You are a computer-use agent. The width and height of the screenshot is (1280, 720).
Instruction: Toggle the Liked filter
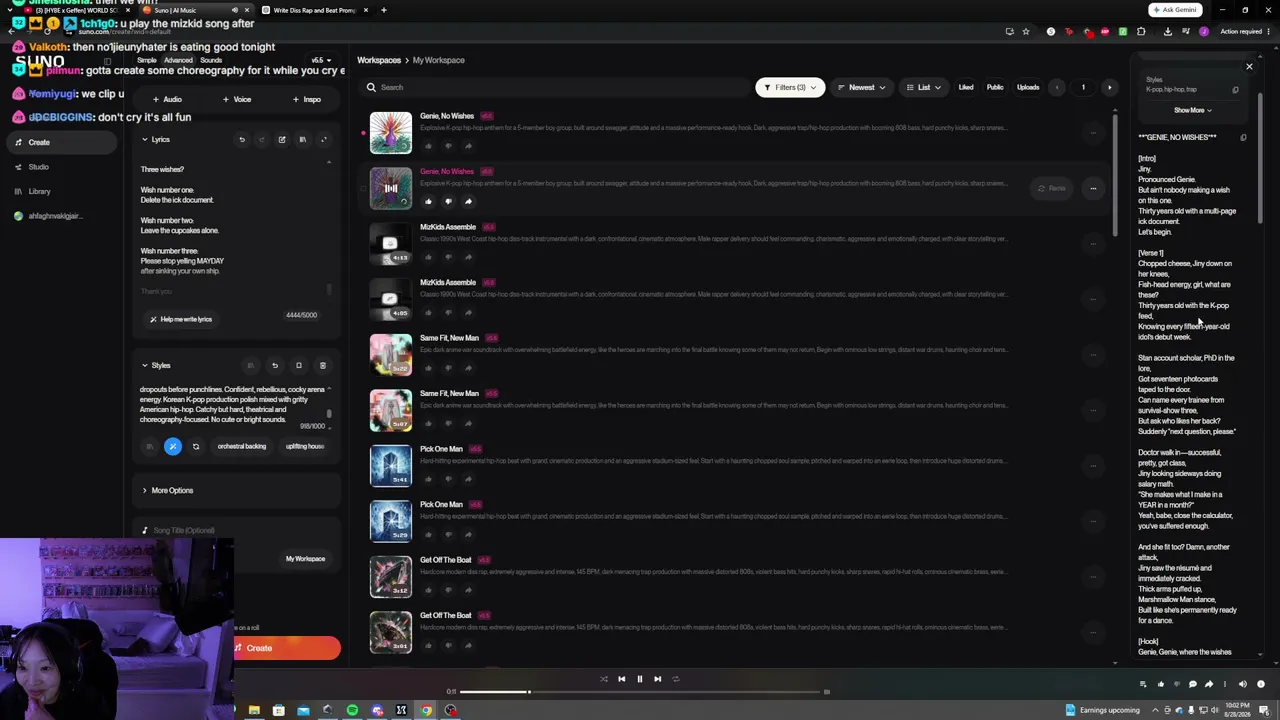tap(966, 87)
